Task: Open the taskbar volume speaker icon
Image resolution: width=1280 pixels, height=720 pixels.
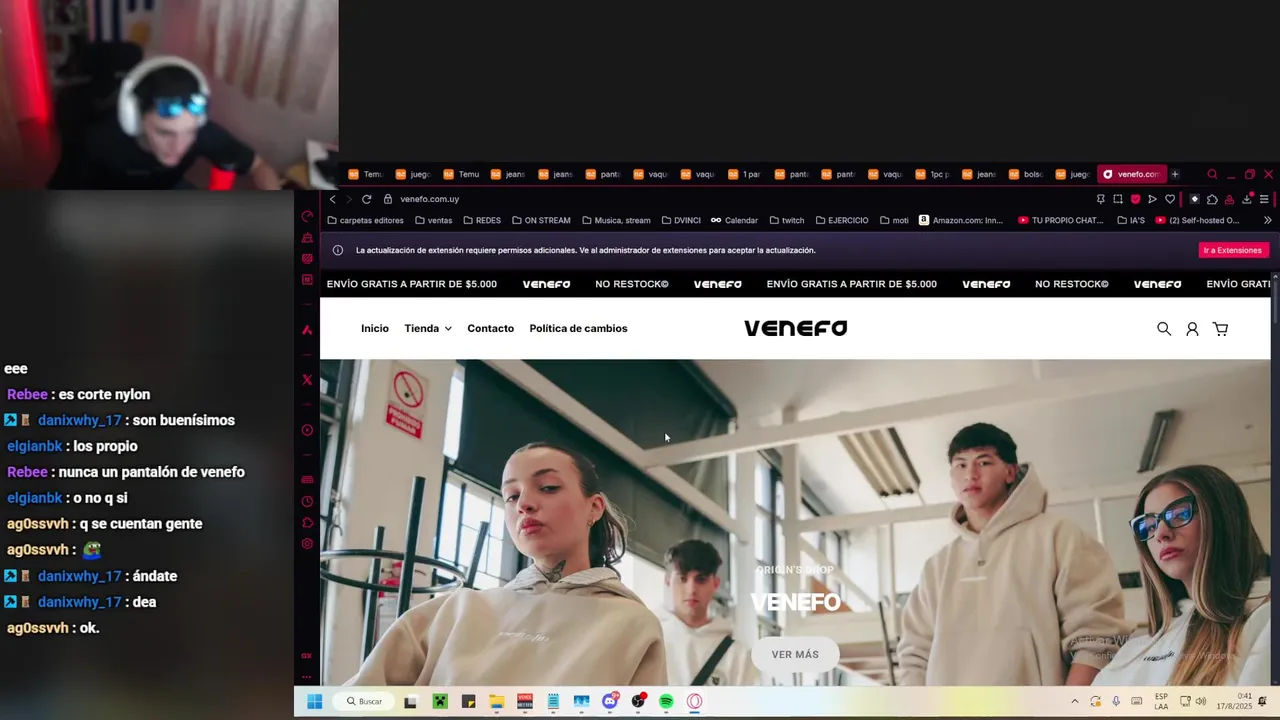Action: [x=1201, y=701]
